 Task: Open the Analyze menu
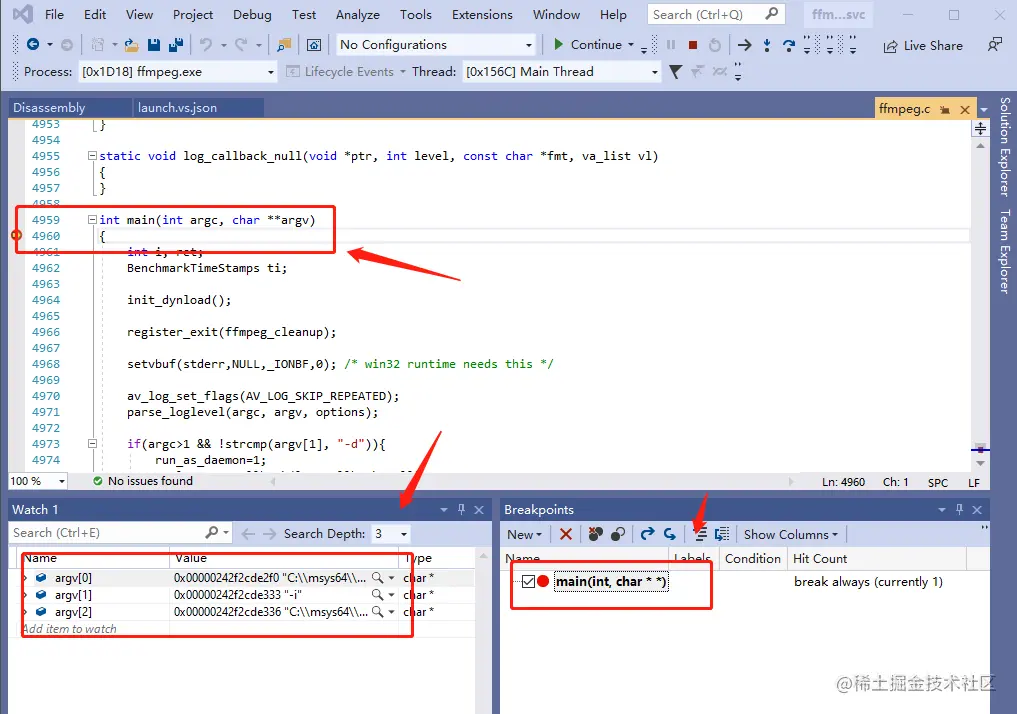[357, 14]
